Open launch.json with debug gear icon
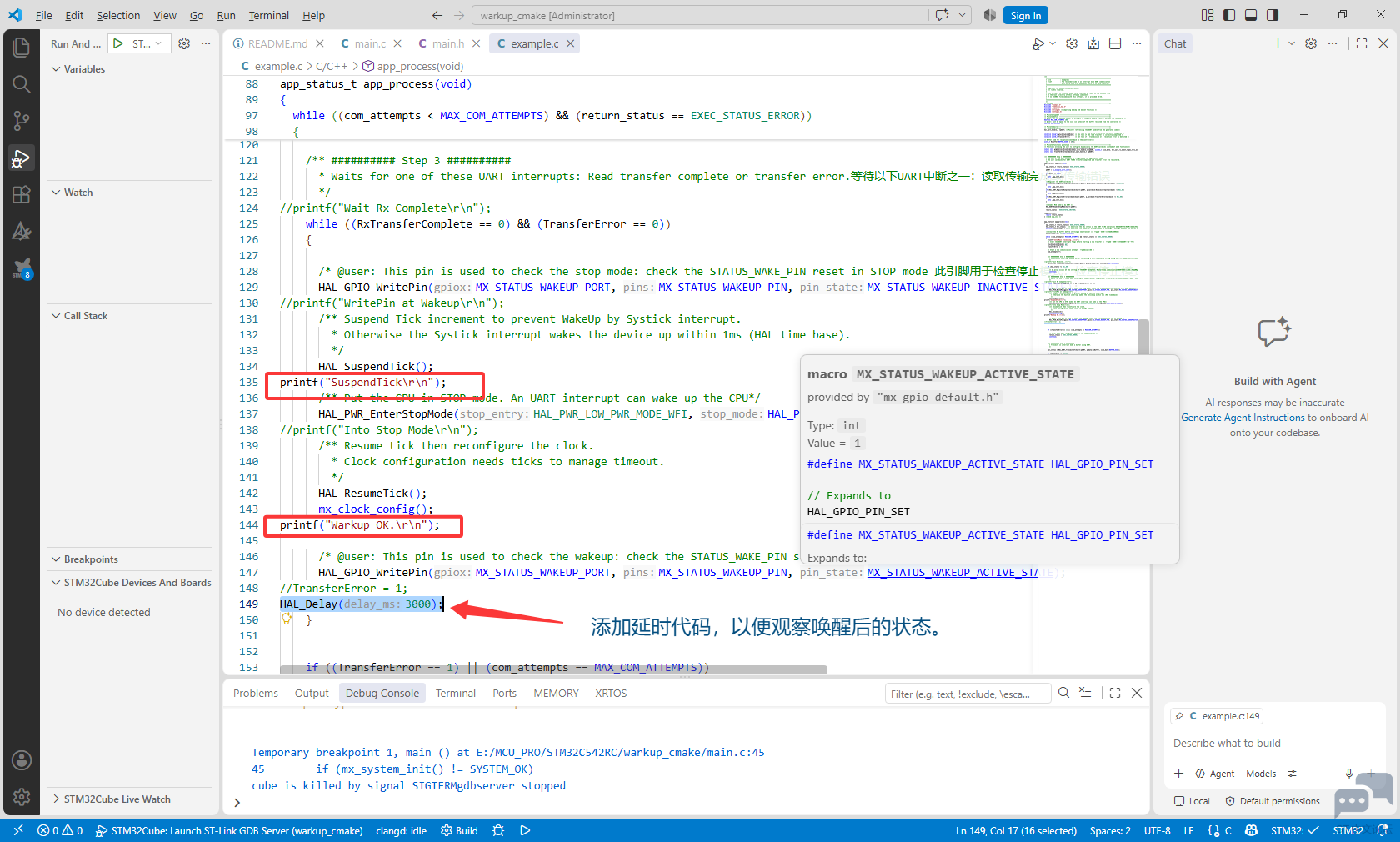The image size is (1400, 842). 184,43
